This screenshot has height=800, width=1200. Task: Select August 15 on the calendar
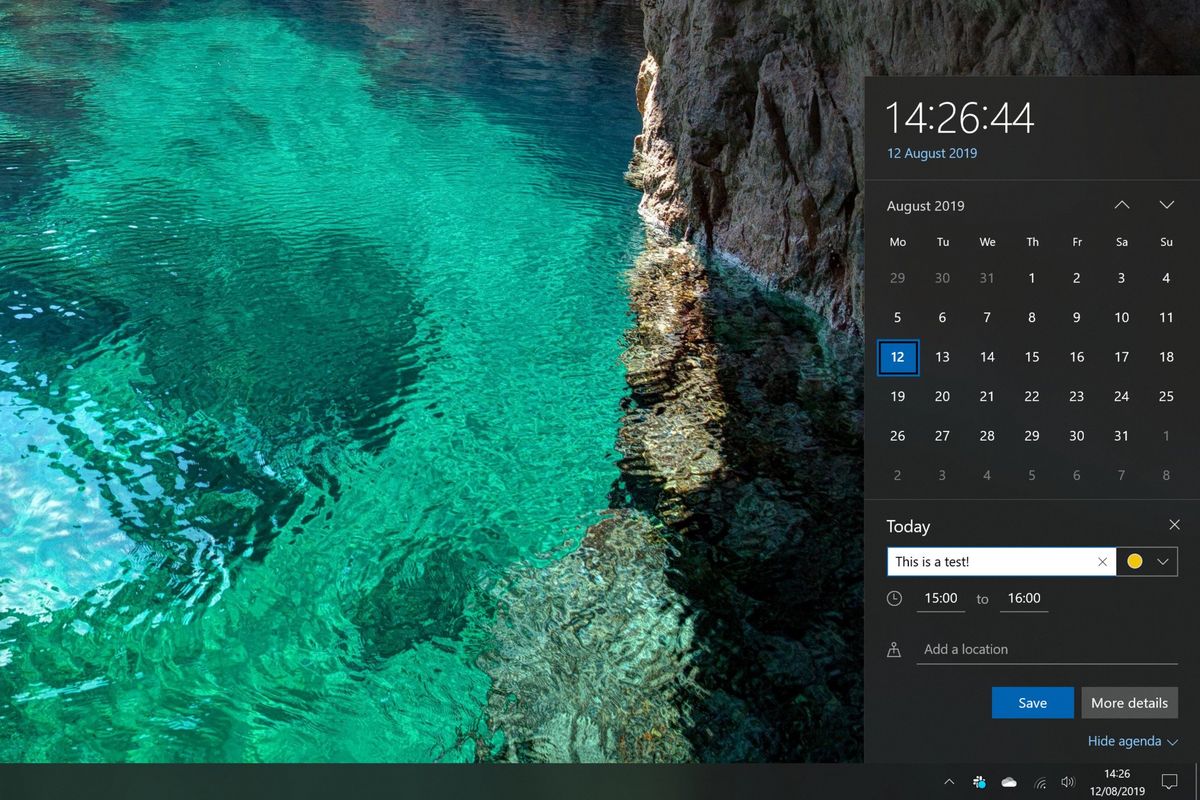(1032, 357)
